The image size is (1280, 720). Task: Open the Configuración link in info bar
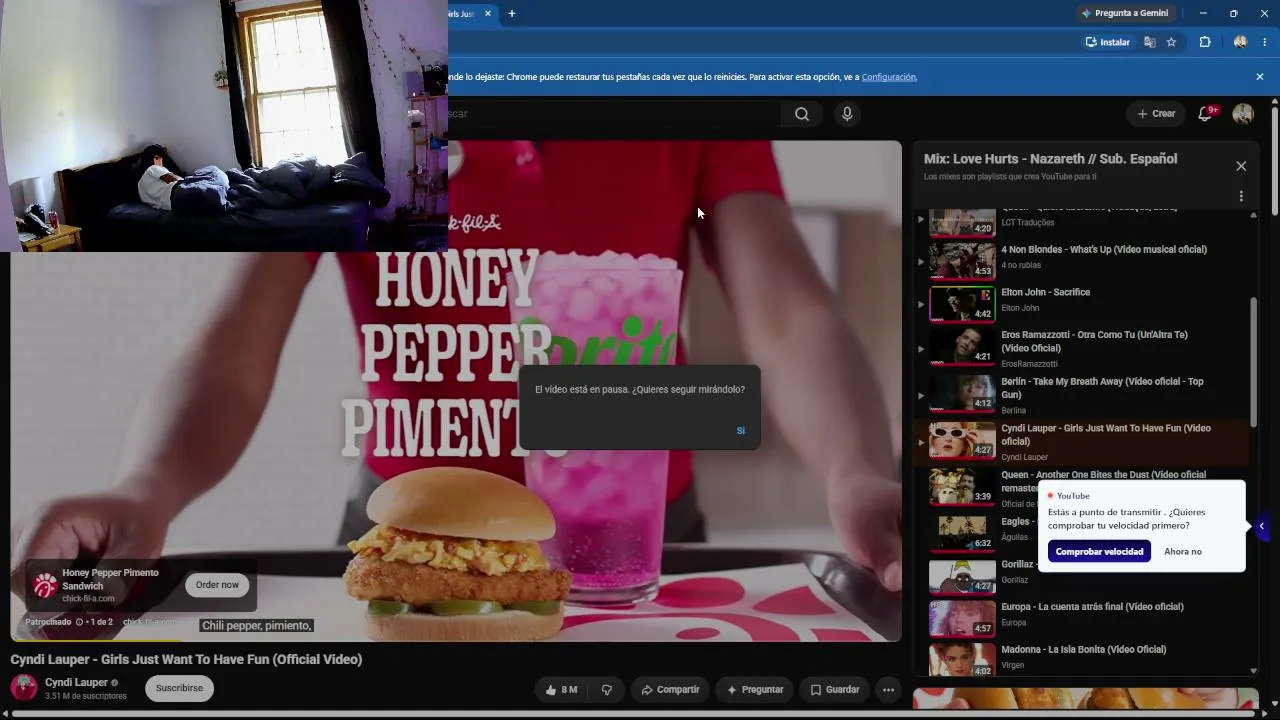tap(889, 77)
